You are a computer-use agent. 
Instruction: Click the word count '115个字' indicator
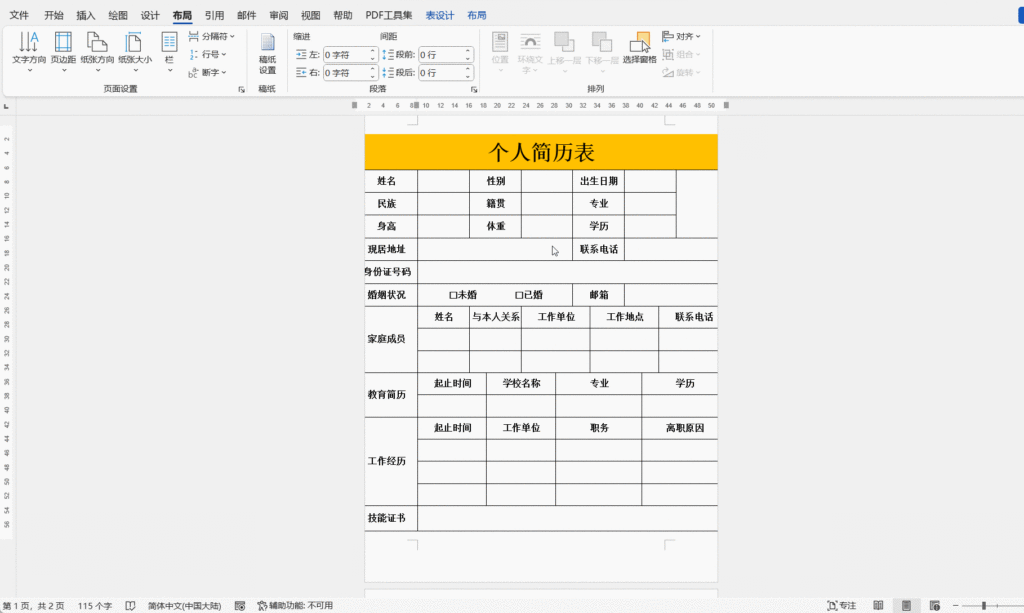pyautogui.click(x=95, y=606)
